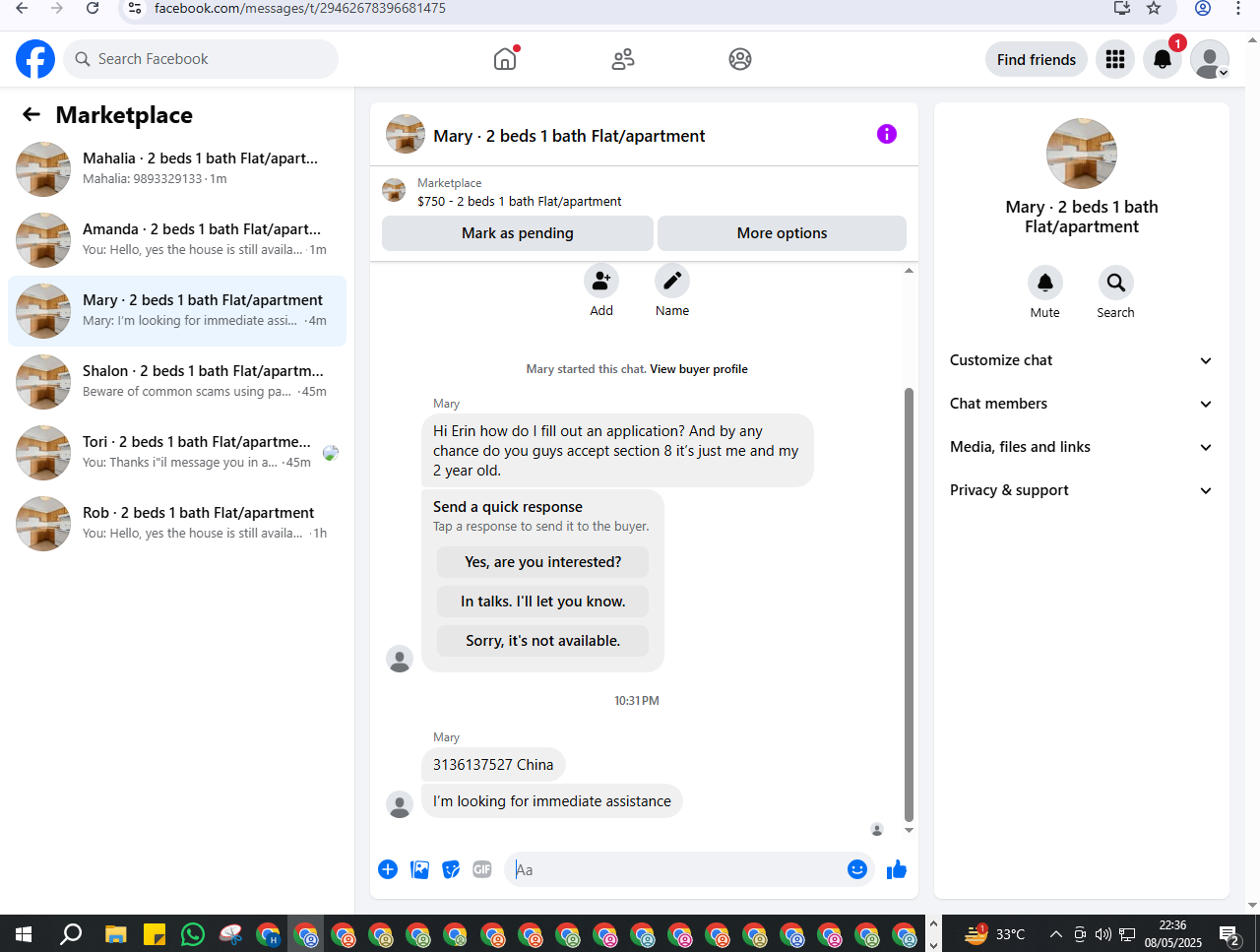Go back with browser back arrow
The height and width of the screenshot is (952, 1260).
tap(22, 8)
